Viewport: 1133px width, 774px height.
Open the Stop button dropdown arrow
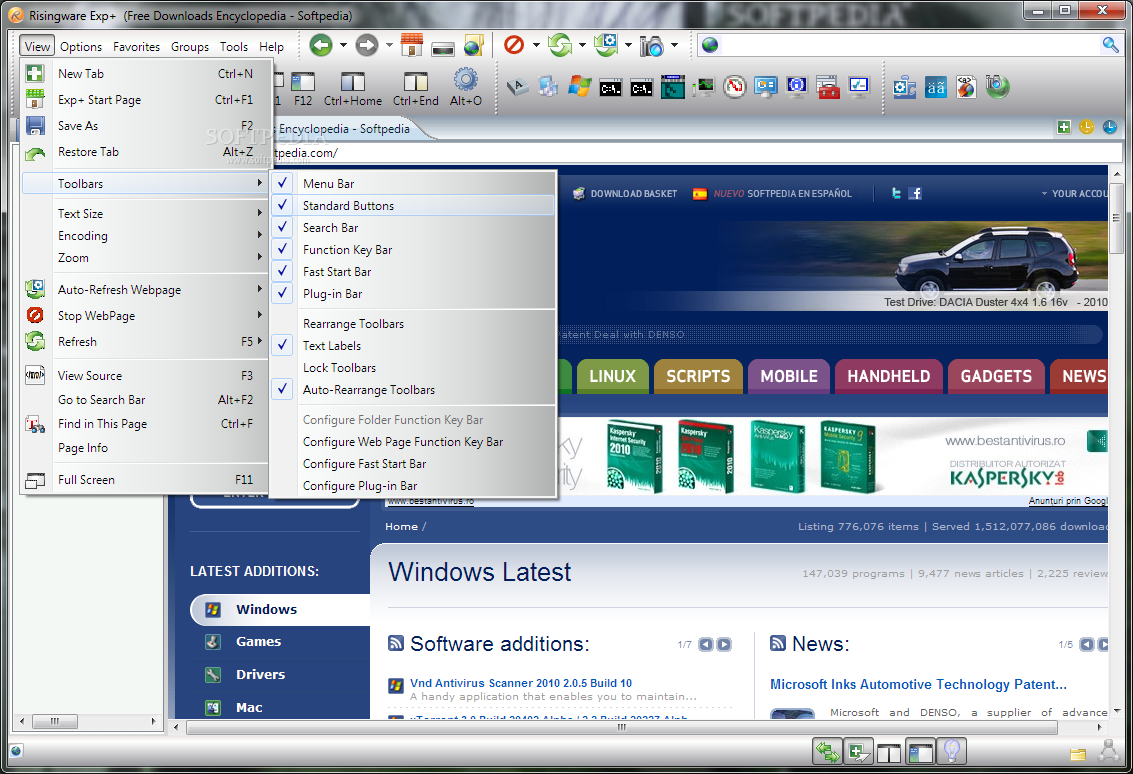point(536,46)
